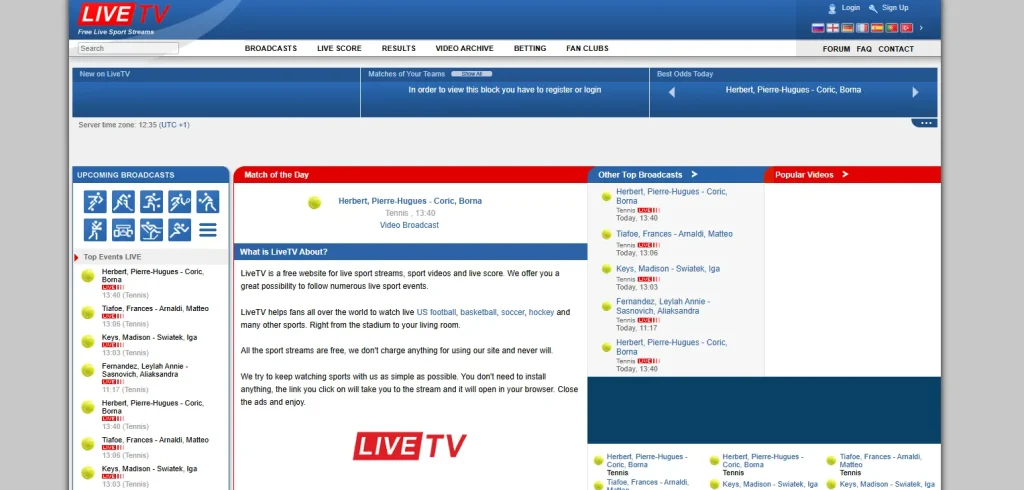The width and height of the screenshot is (1024, 490).
Task: Open the FAN CLUBS menu
Action: pyautogui.click(x=587, y=48)
